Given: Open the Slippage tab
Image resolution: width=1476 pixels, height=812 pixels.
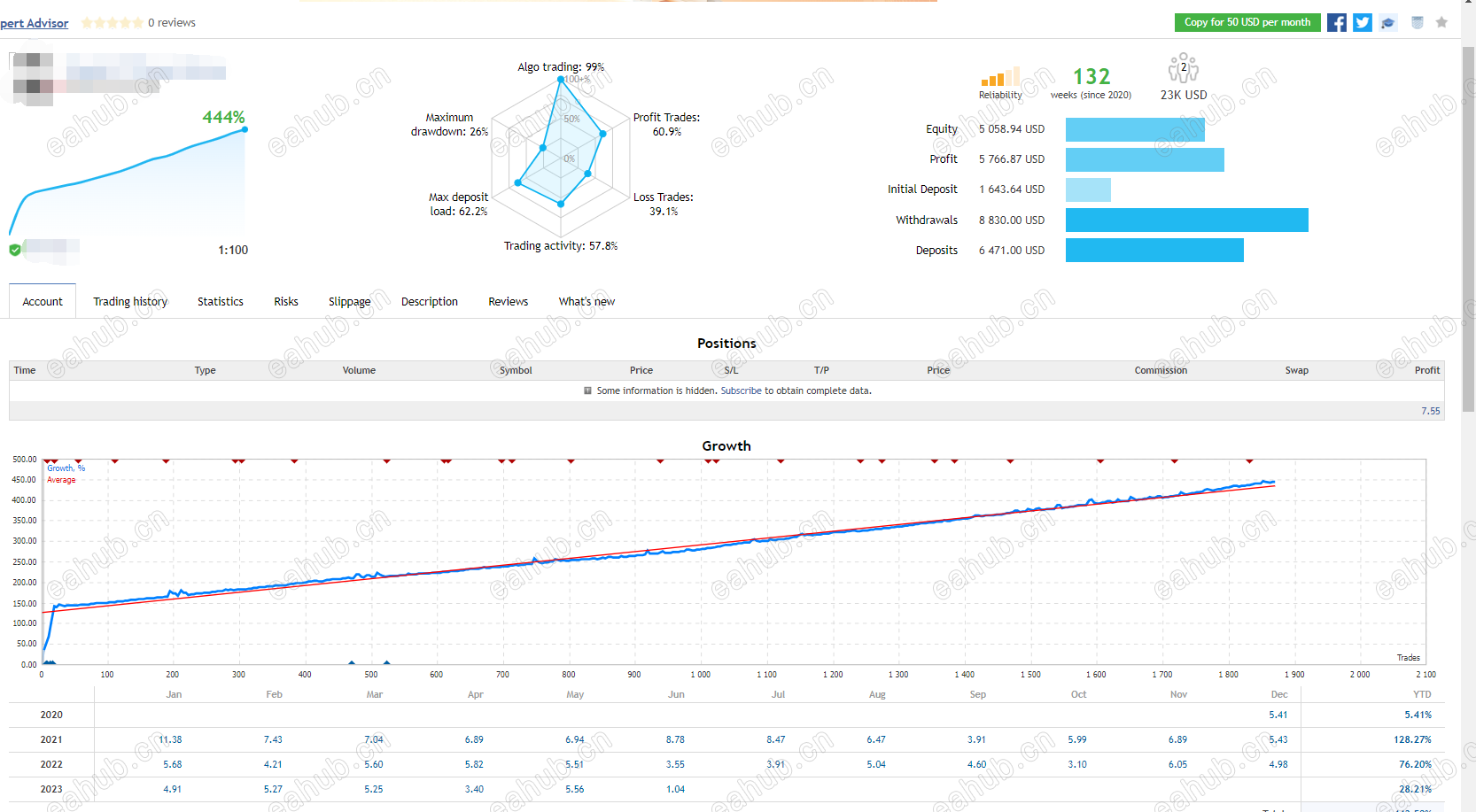Looking at the screenshot, I should click(350, 301).
